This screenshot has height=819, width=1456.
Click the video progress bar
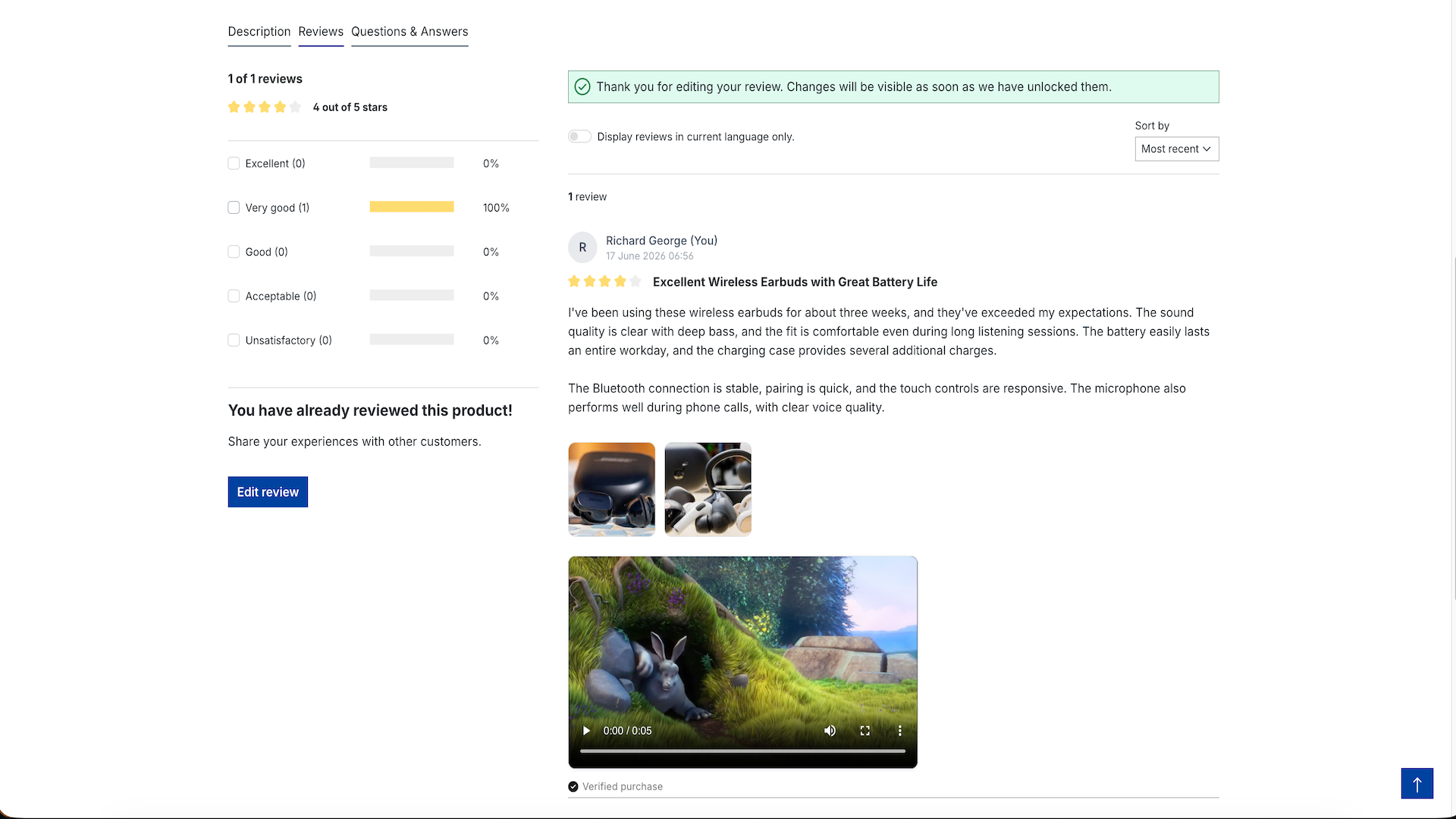click(742, 752)
